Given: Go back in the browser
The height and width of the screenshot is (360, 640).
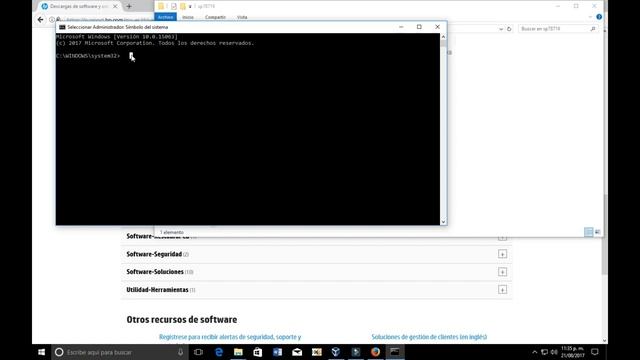Looking at the screenshot, I should [x=40, y=19].
